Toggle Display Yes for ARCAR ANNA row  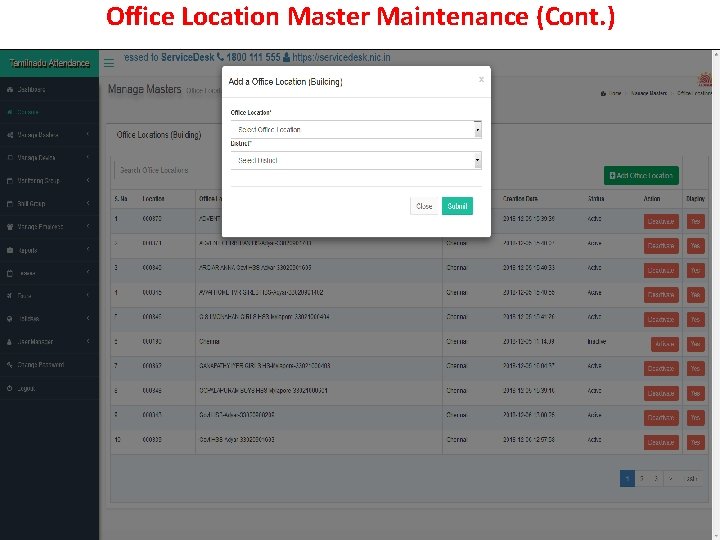696,270
